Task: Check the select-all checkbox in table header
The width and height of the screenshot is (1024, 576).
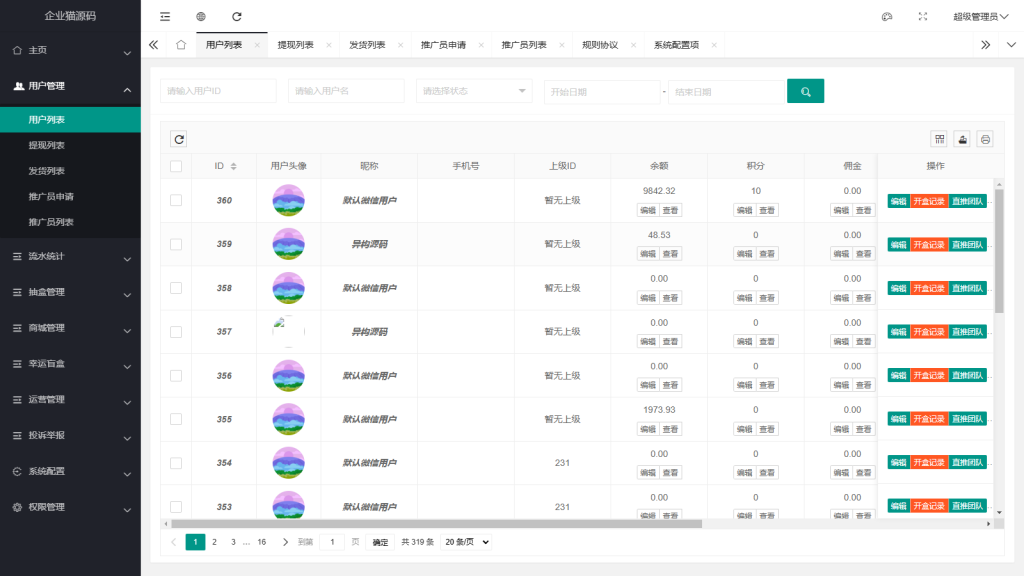Action: point(176,166)
